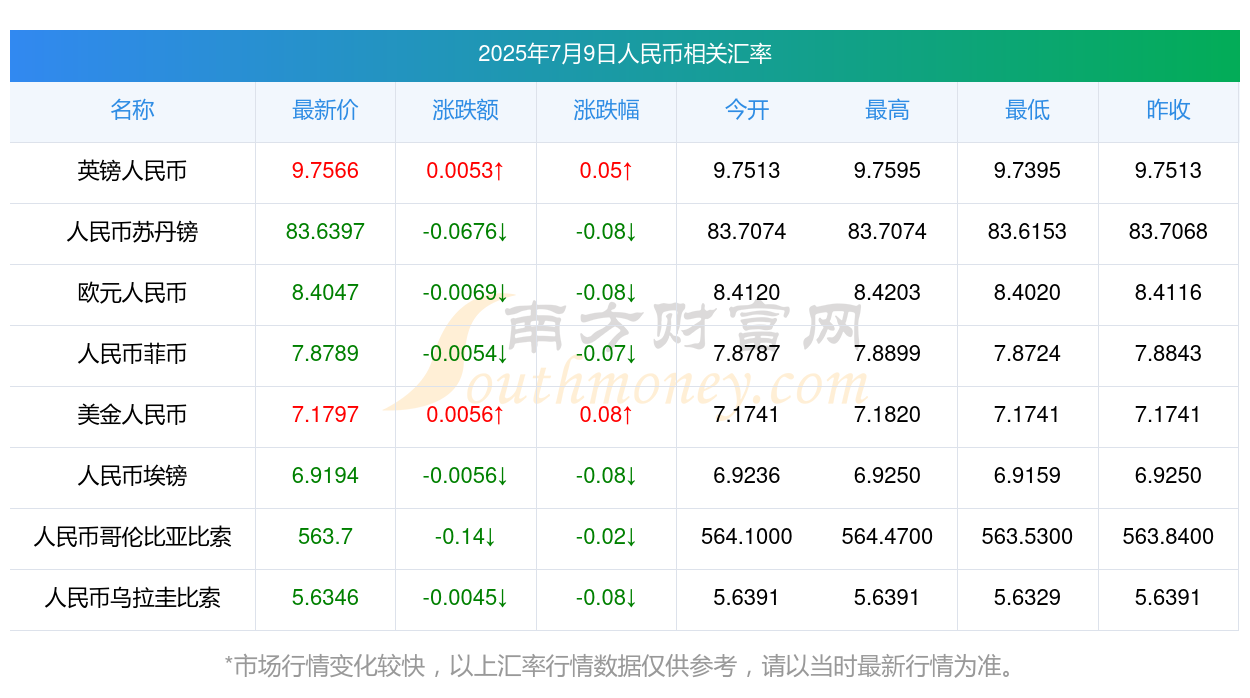
Task: Click latest price 8.4047
Action: pos(325,293)
